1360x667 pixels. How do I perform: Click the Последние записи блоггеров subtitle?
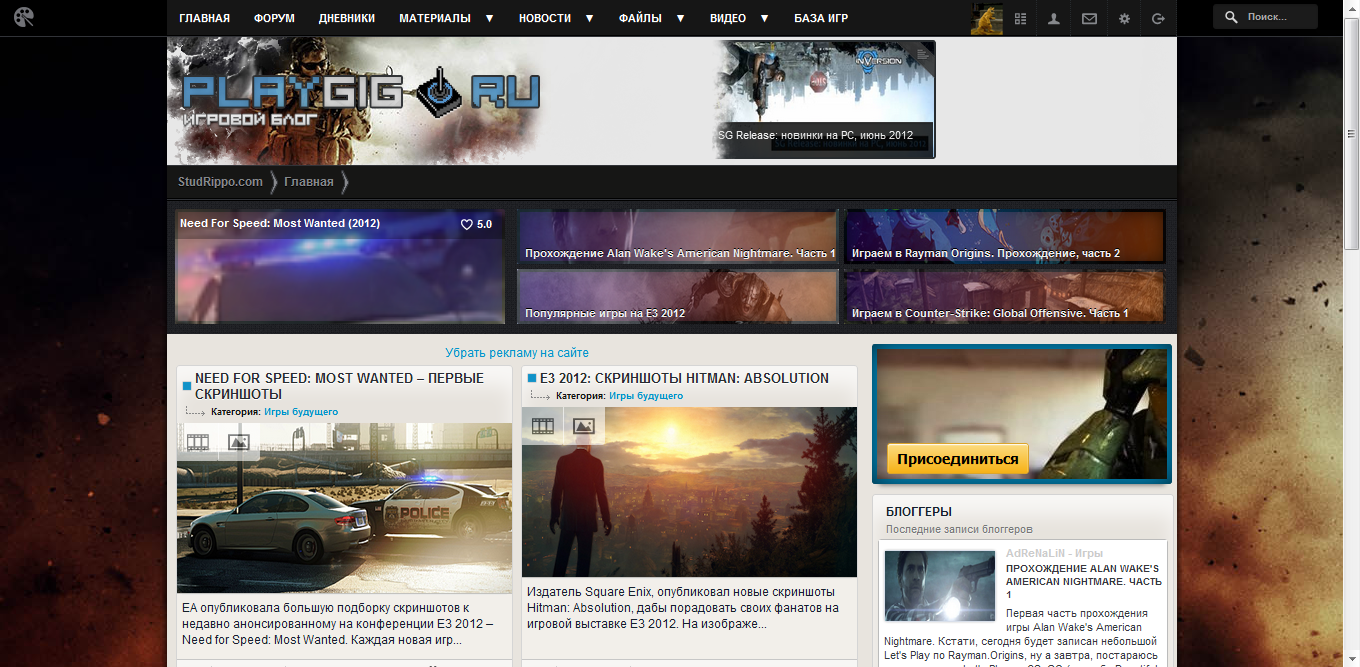[x=959, y=529]
